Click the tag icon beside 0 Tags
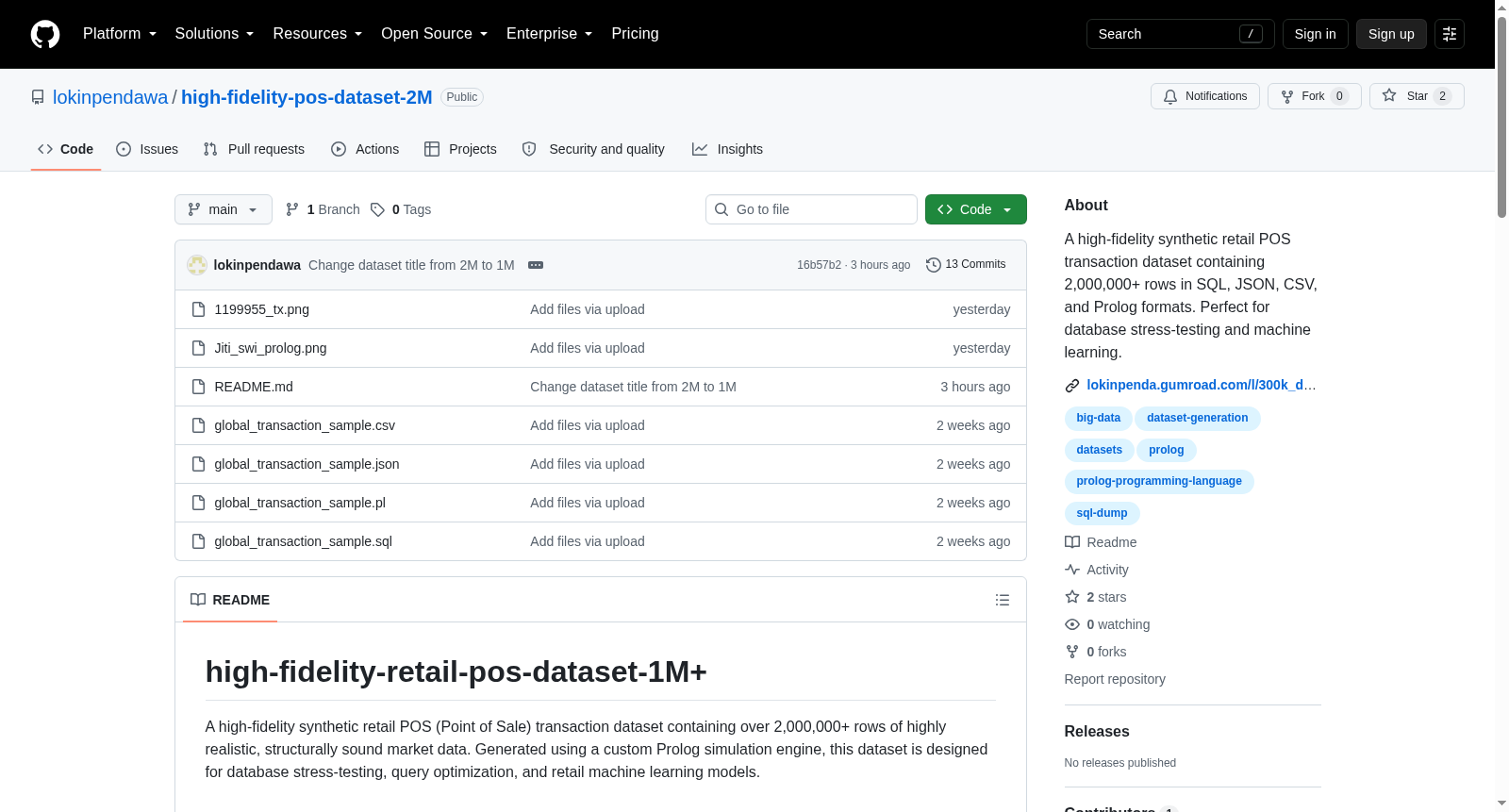Image resolution: width=1509 pixels, height=812 pixels. coord(377,209)
